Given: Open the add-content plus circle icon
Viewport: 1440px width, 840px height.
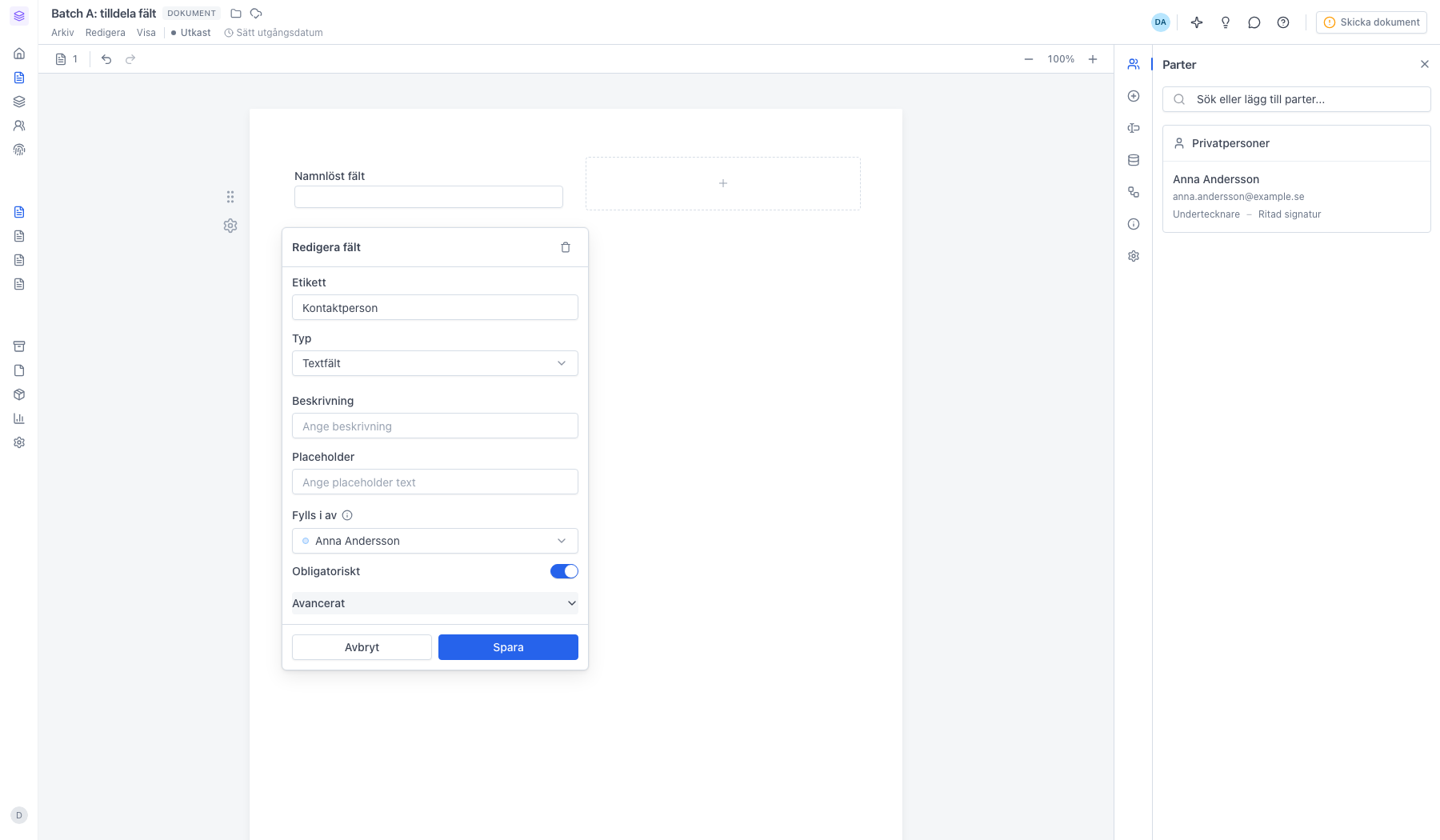Looking at the screenshot, I should pos(1134,96).
